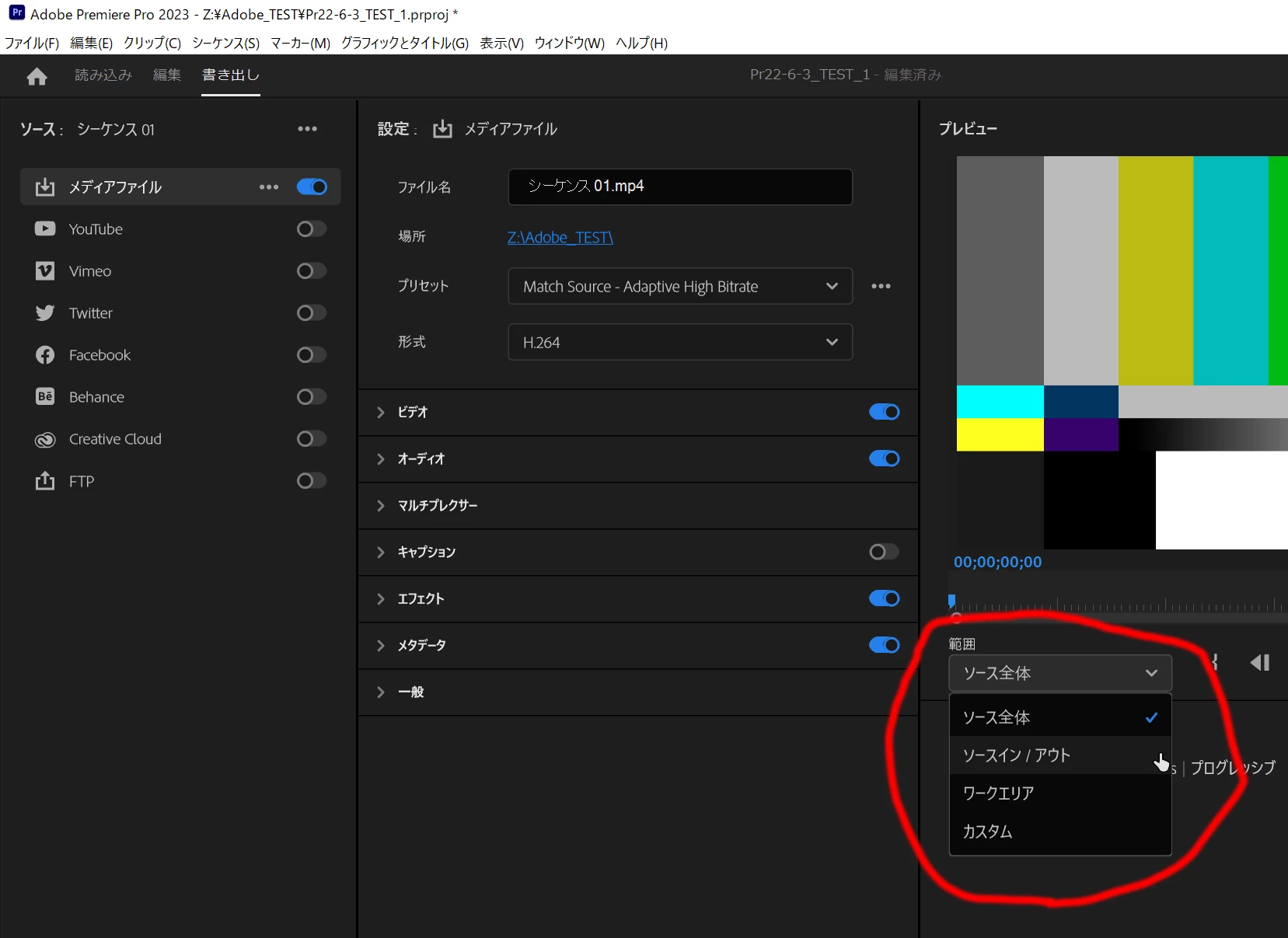Screen dimensions: 1288x938
Task: Enable the Creative Cloud publish toggle
Action: (x=312, y=439)
